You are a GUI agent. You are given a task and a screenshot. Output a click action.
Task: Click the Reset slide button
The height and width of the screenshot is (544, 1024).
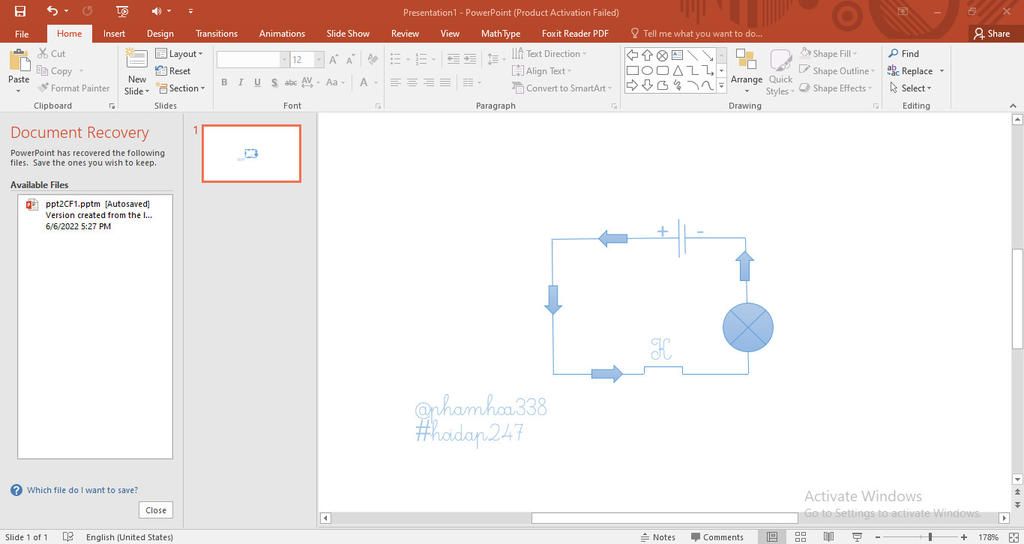[x=173, y=71]
